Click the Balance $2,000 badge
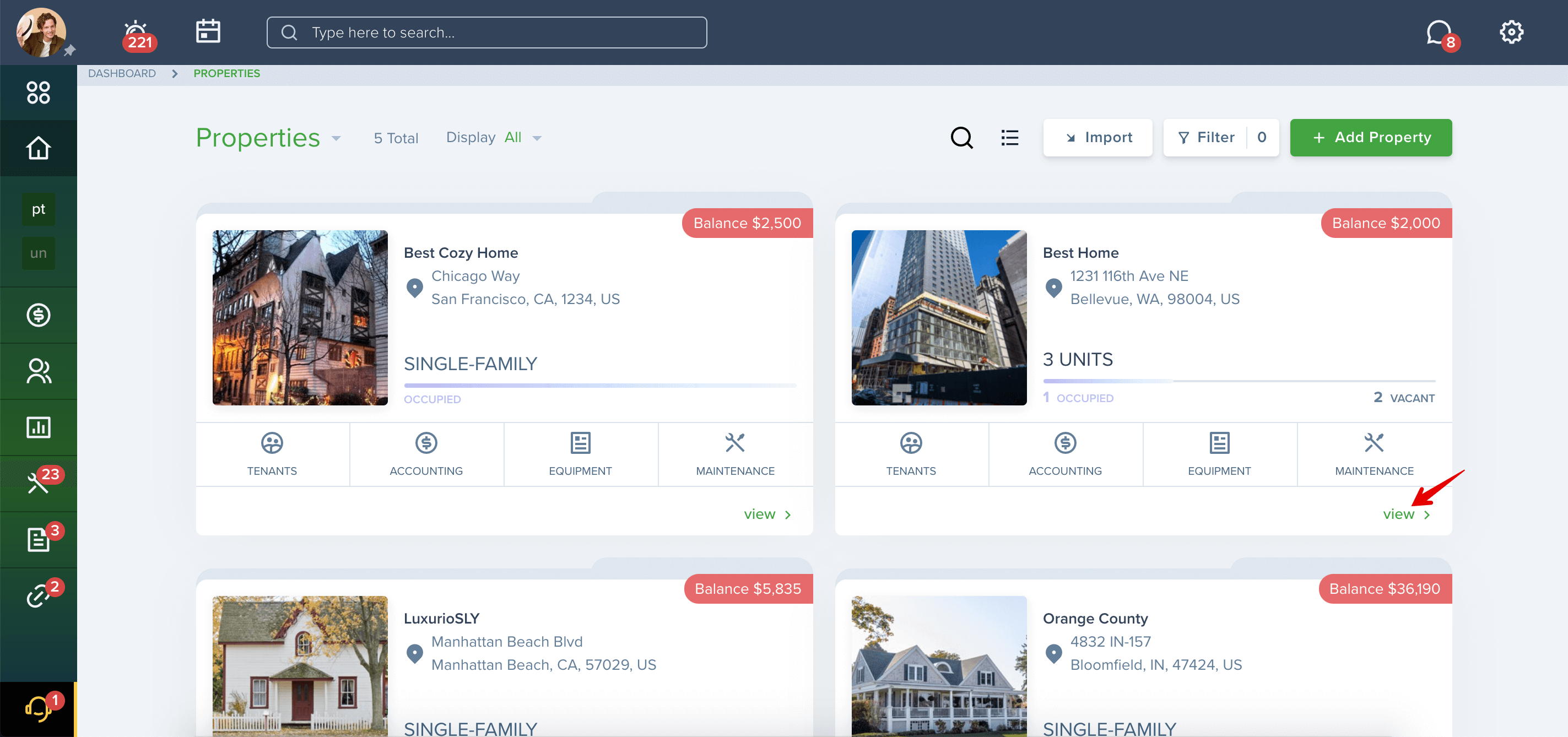This screenshot has height=737, width=1568. (x=1387, y=223)
